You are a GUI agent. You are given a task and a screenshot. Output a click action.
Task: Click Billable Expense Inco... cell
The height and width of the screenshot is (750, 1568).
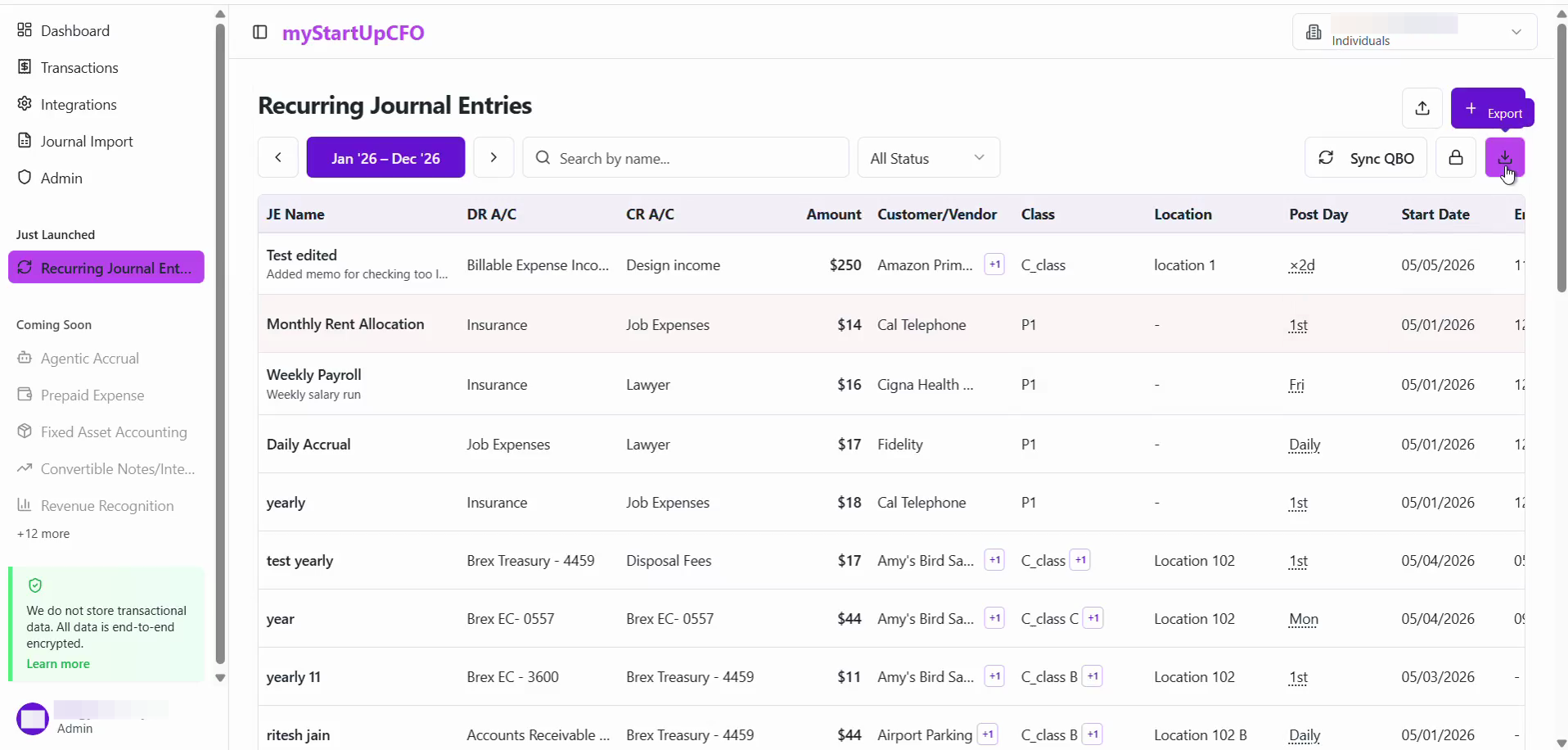click(538, 265)
